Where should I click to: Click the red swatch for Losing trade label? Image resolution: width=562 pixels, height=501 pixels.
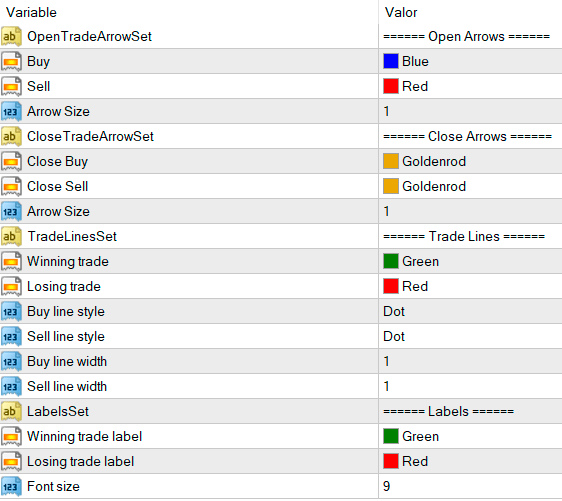click(391, 461)
